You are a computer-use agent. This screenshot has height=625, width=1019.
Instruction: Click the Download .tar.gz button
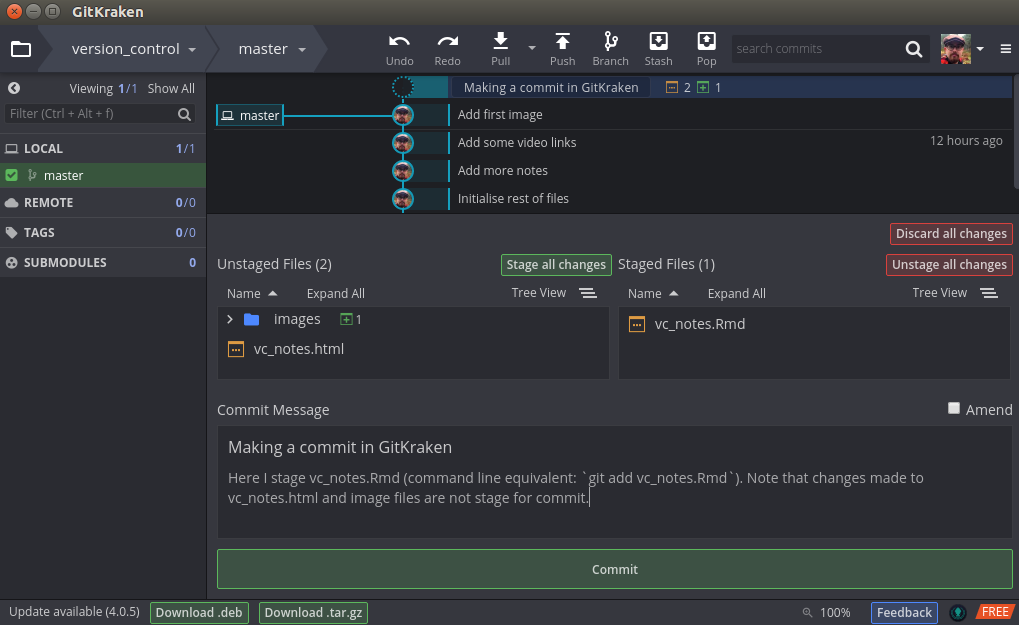click(x=313, y=613)
